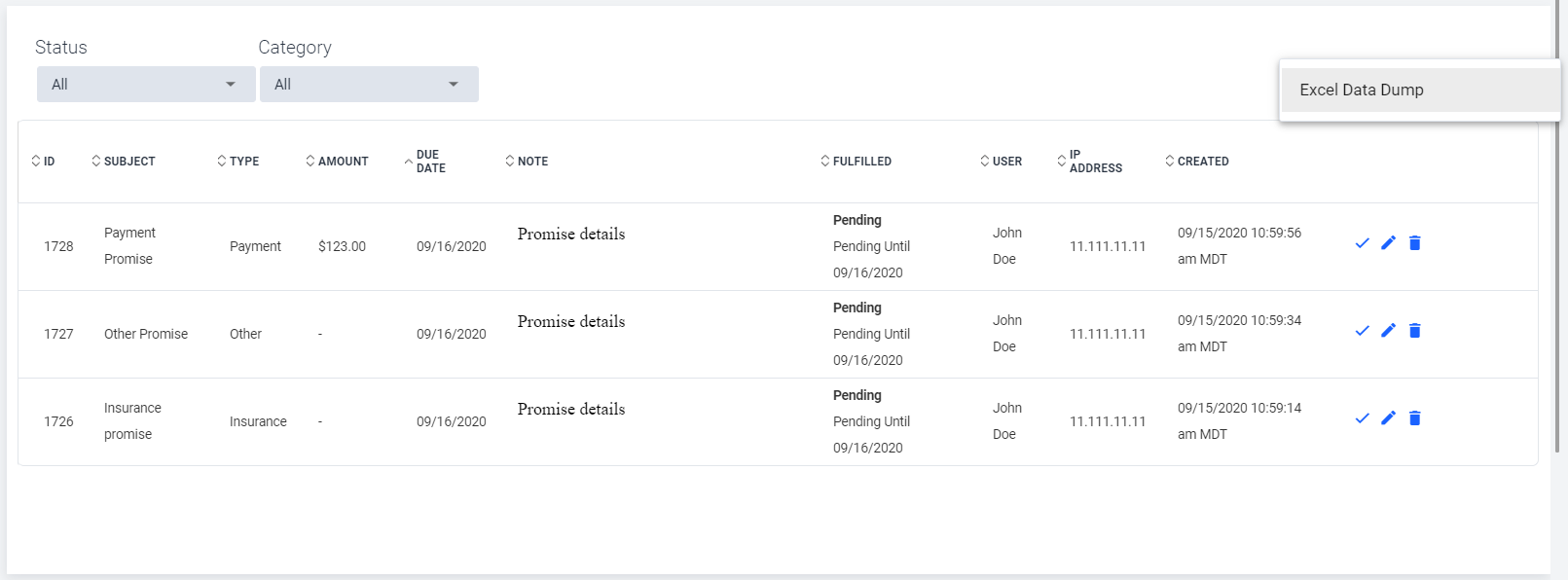Delete Other Promise 1727 with trash icon
The width and height of the screenshot is (1568, 580).
pos(1415,331)
